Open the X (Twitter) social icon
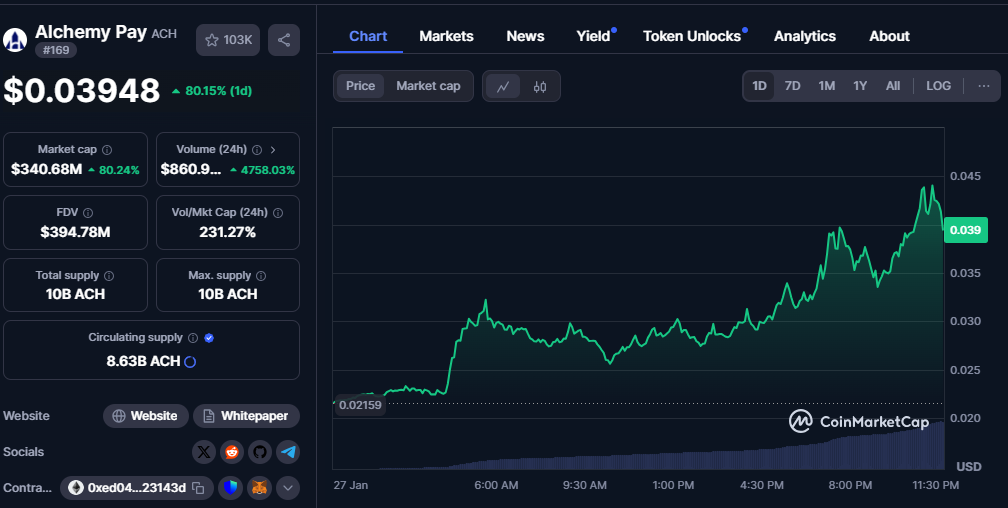1008x508 pixels. (x=204, y=452)
